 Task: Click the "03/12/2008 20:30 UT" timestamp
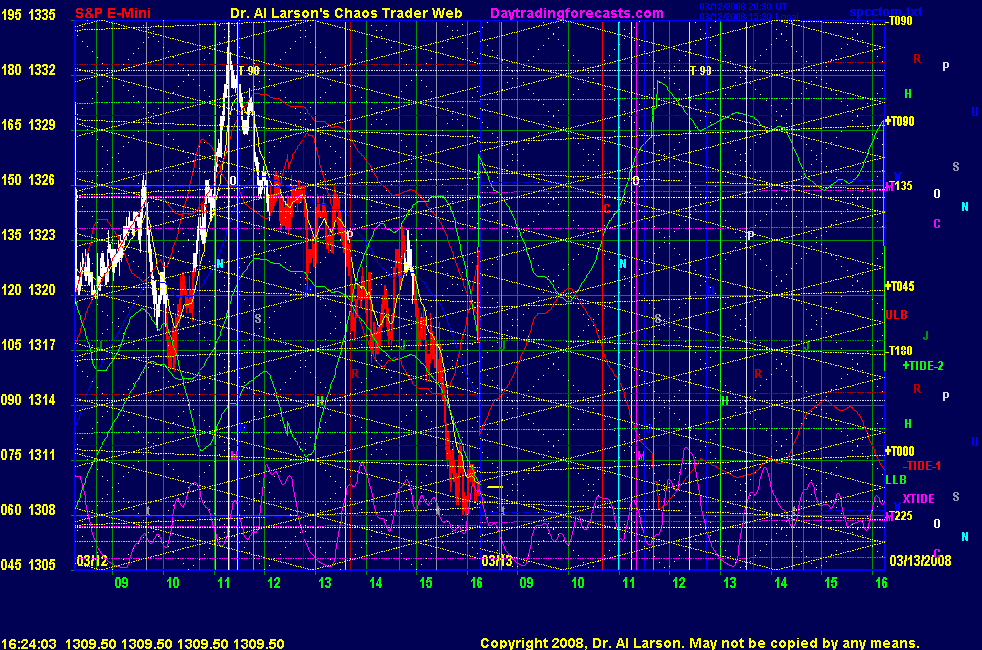click(743, 7)
